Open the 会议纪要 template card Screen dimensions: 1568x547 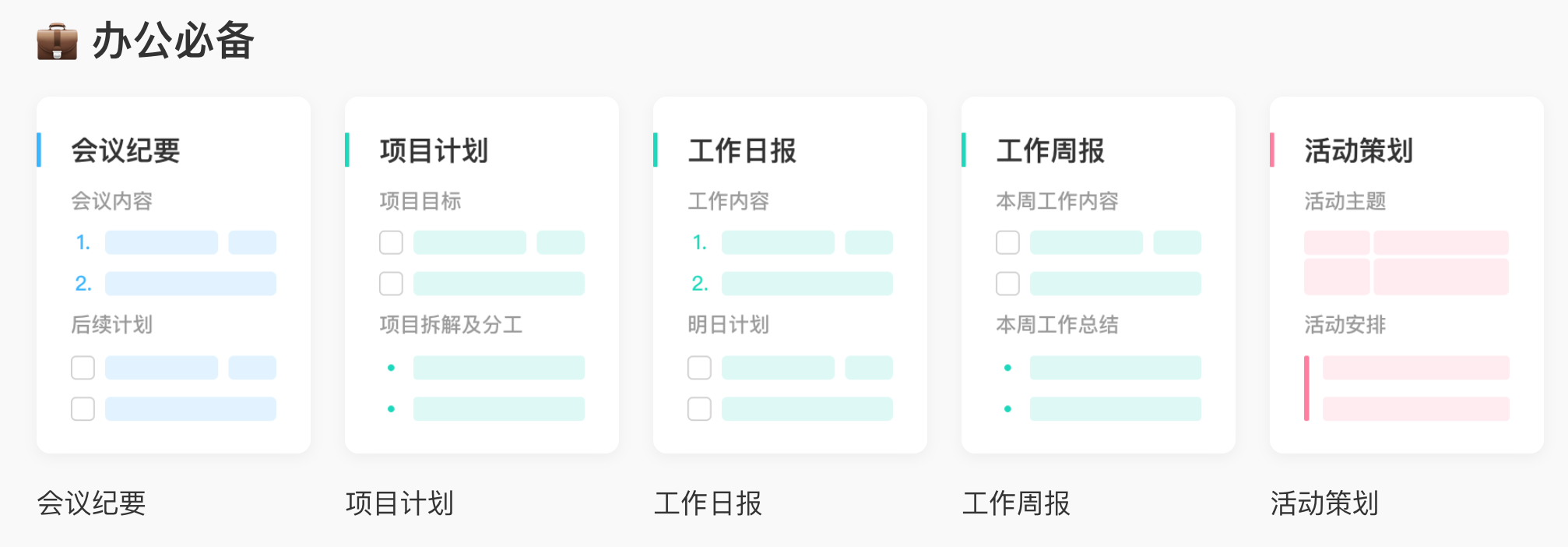(x=174, y=275)
